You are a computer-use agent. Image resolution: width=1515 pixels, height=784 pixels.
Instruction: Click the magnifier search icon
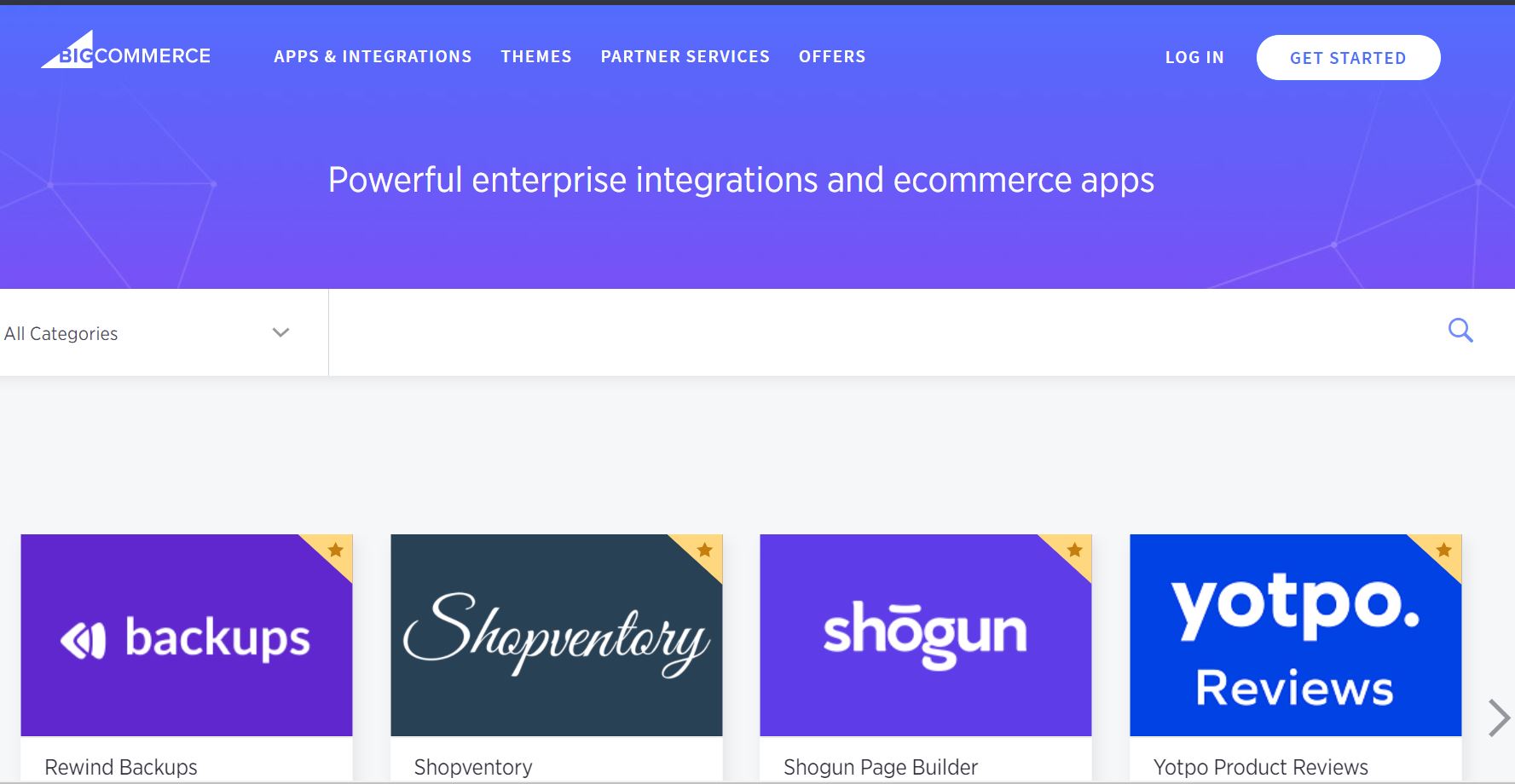1460,331
